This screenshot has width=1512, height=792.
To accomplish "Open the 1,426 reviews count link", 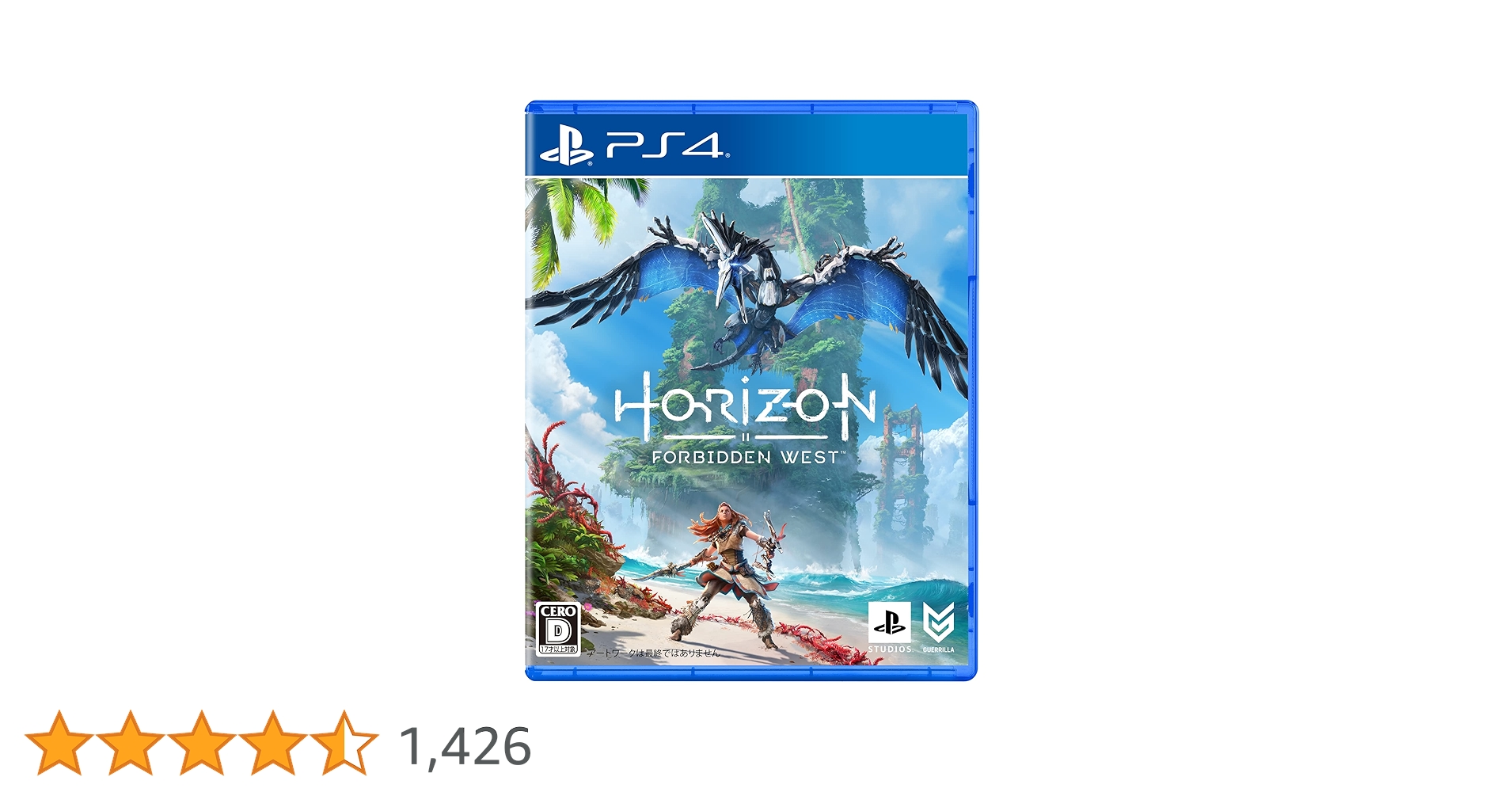I will pos(465,747).
